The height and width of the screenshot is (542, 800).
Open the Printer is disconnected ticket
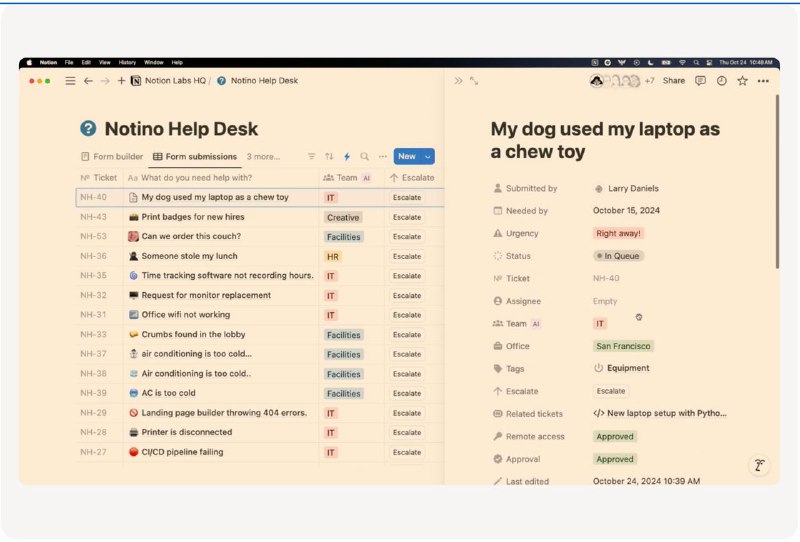click(x=187, y=432)
